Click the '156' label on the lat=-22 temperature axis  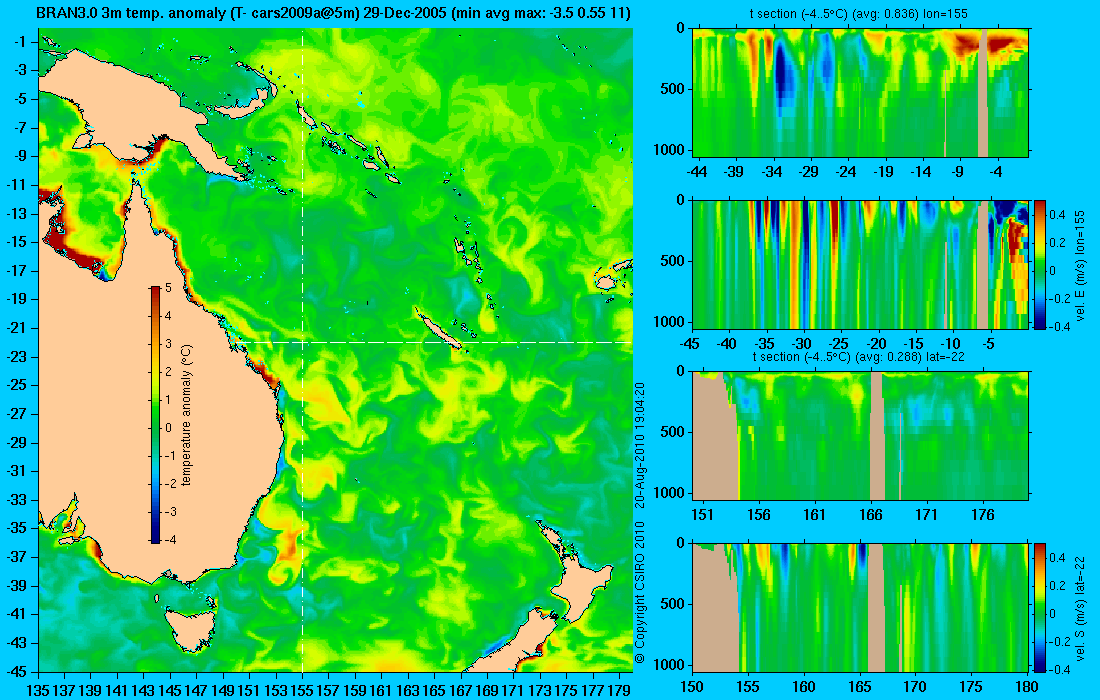tap(758, 515)
